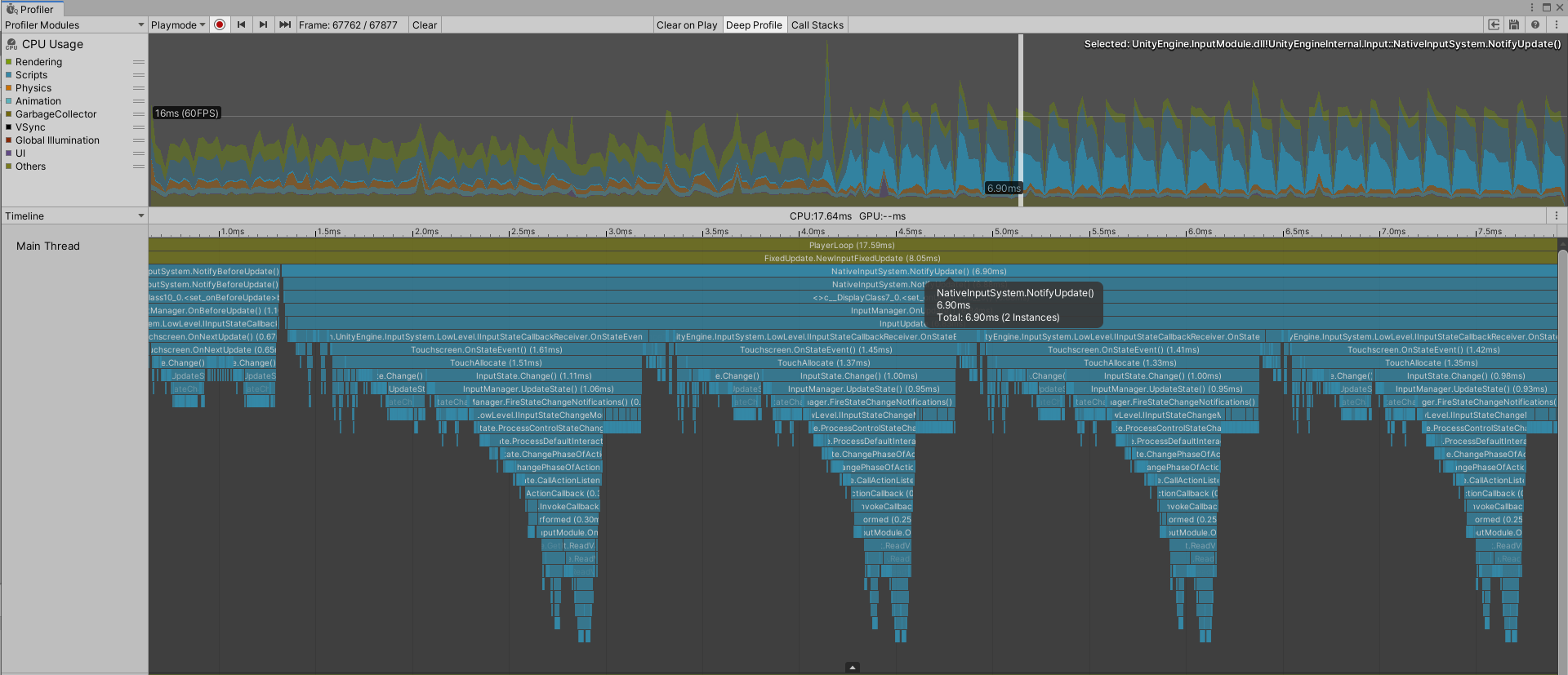This screenshot has height=675, width=1568.
Task: Grab reorder handle next to Scripts
Action: click(139, 75)
